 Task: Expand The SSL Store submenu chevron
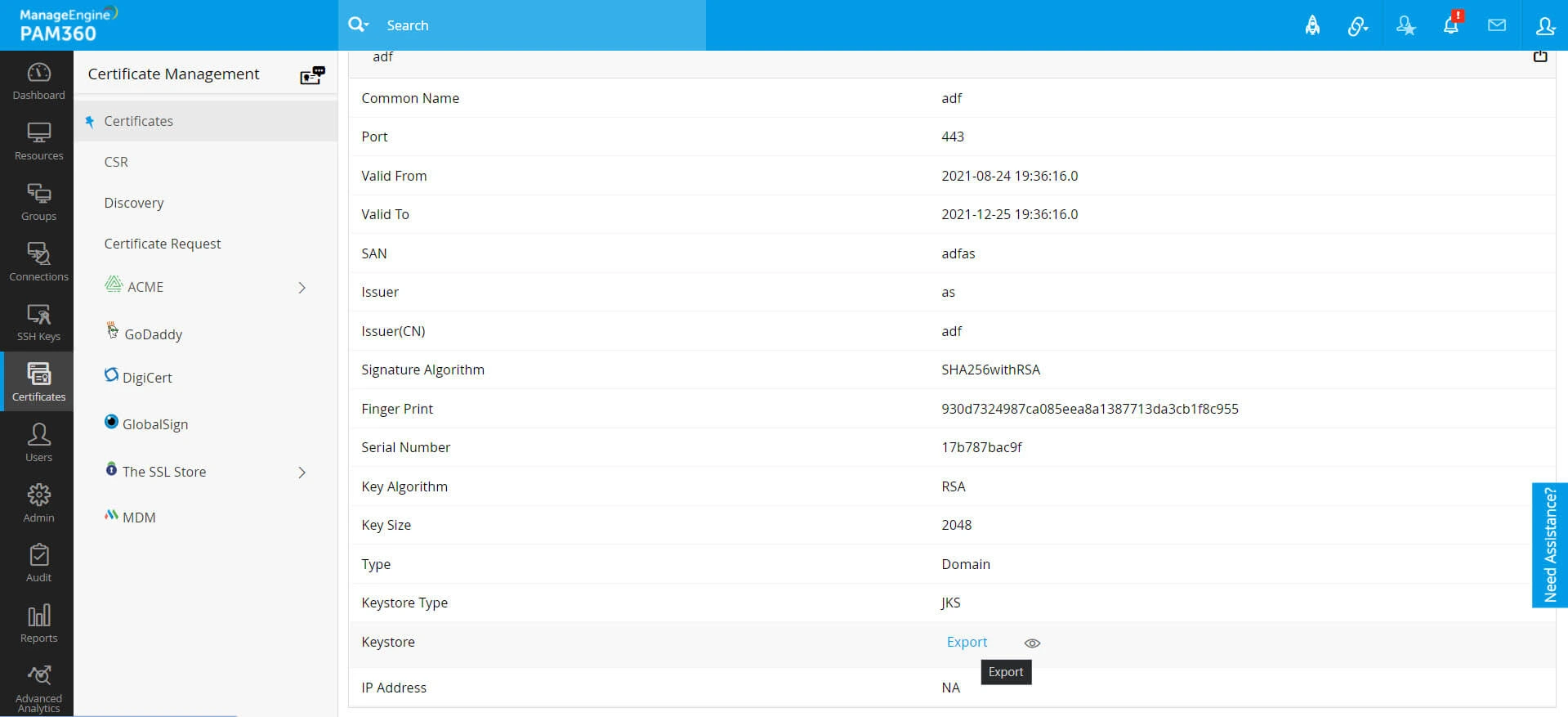[302, 473]
